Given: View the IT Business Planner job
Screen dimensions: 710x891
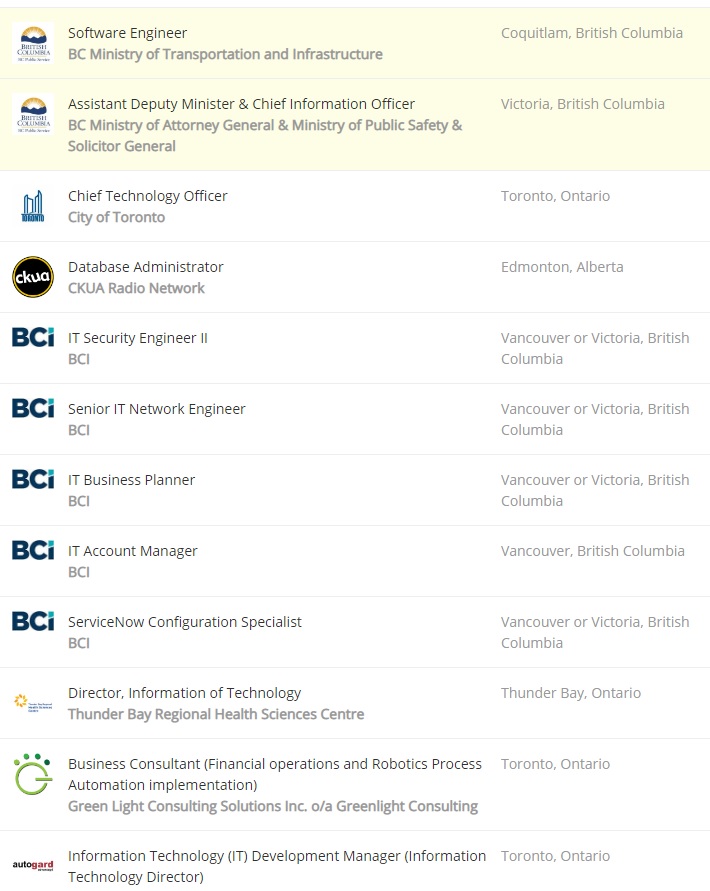Looking at the screenshot, I should [x=131, y=480].
